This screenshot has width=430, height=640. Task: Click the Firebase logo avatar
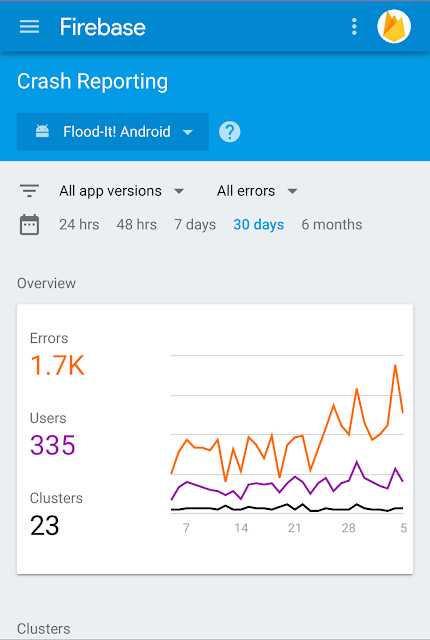tap(394, 27)
